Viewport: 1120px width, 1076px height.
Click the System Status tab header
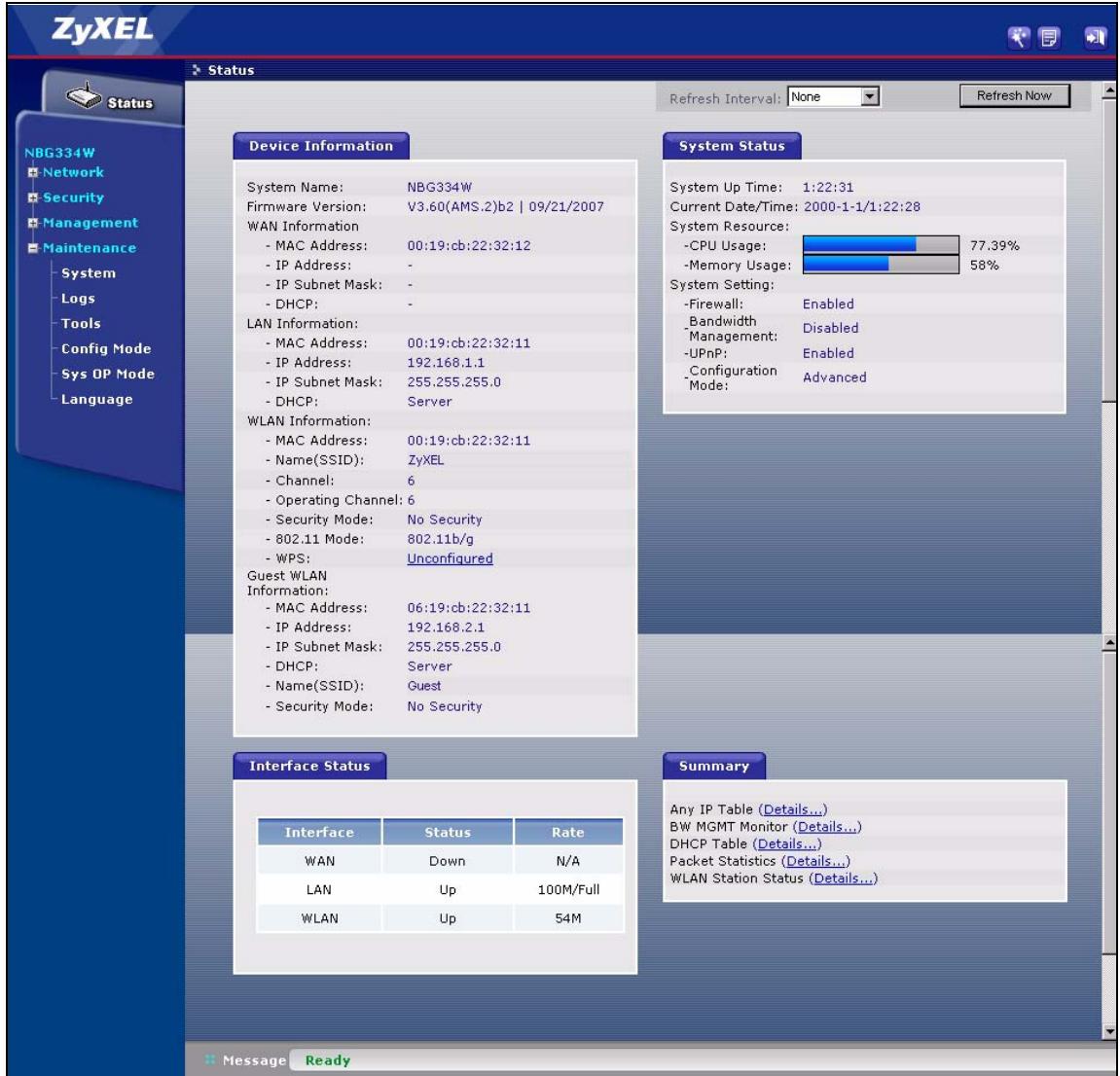(732, 146)
